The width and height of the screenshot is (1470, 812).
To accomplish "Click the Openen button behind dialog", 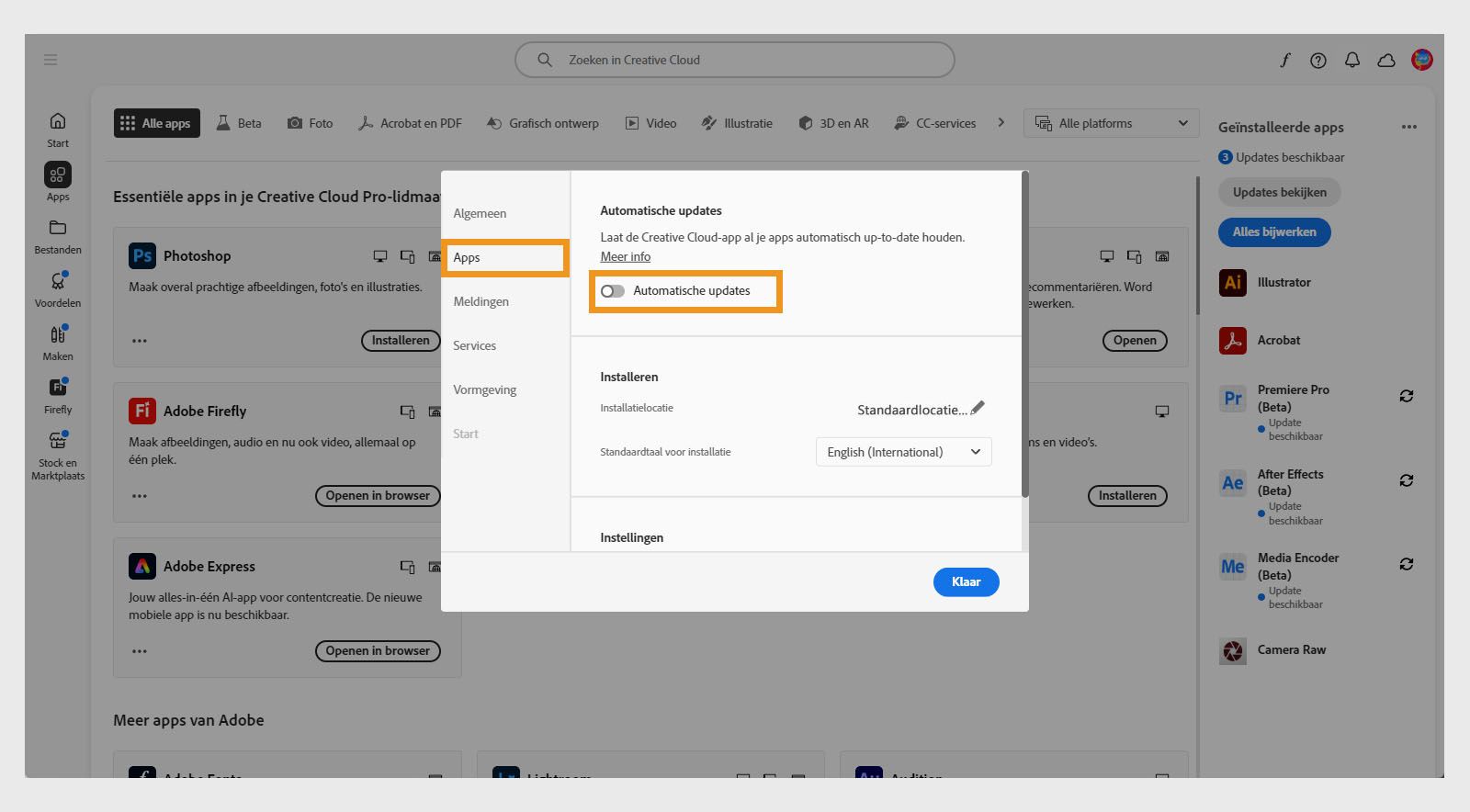I will tap(1135, 341).
